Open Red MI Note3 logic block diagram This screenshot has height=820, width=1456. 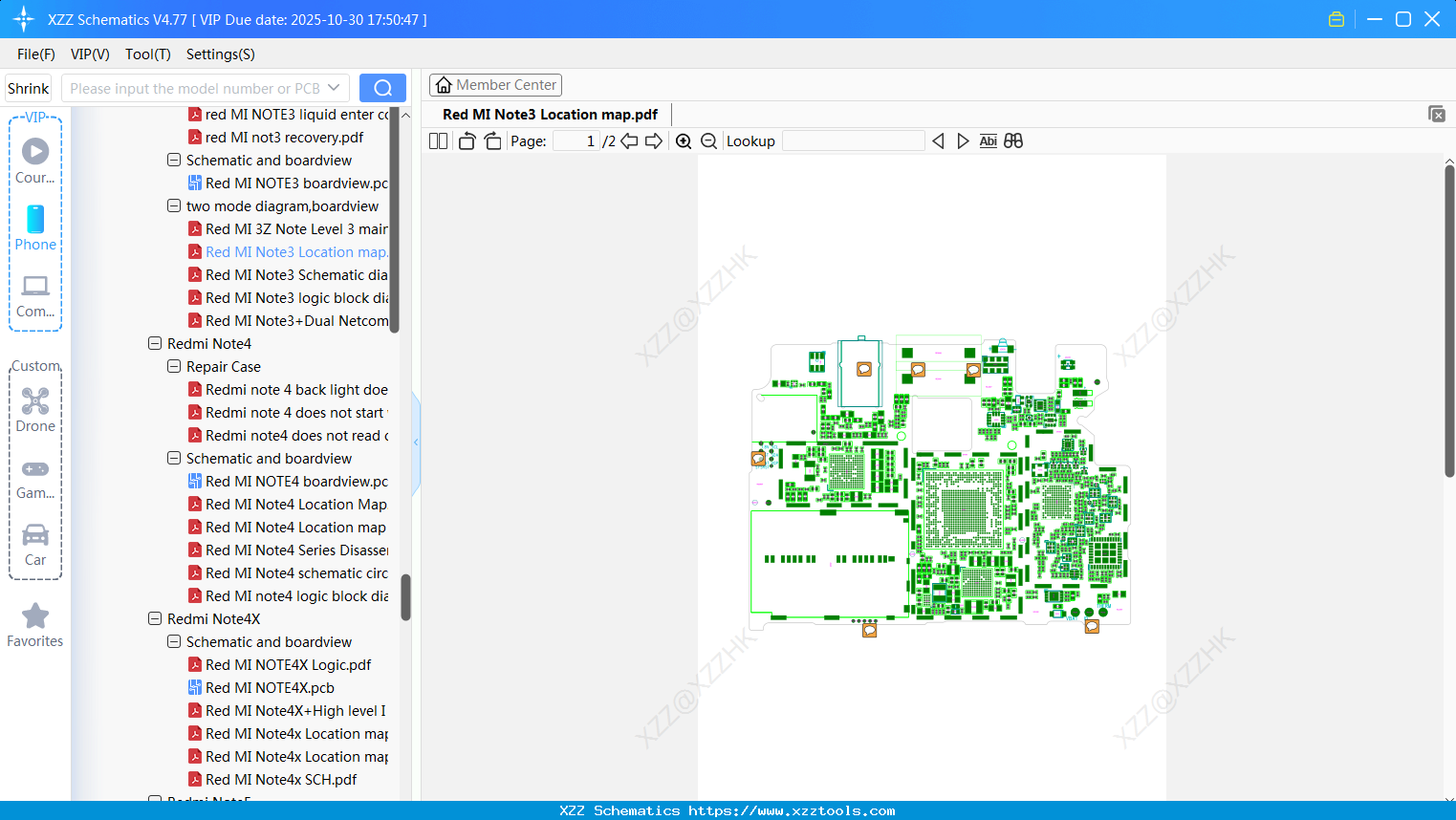pyautogui.click(x=288, y=298)
